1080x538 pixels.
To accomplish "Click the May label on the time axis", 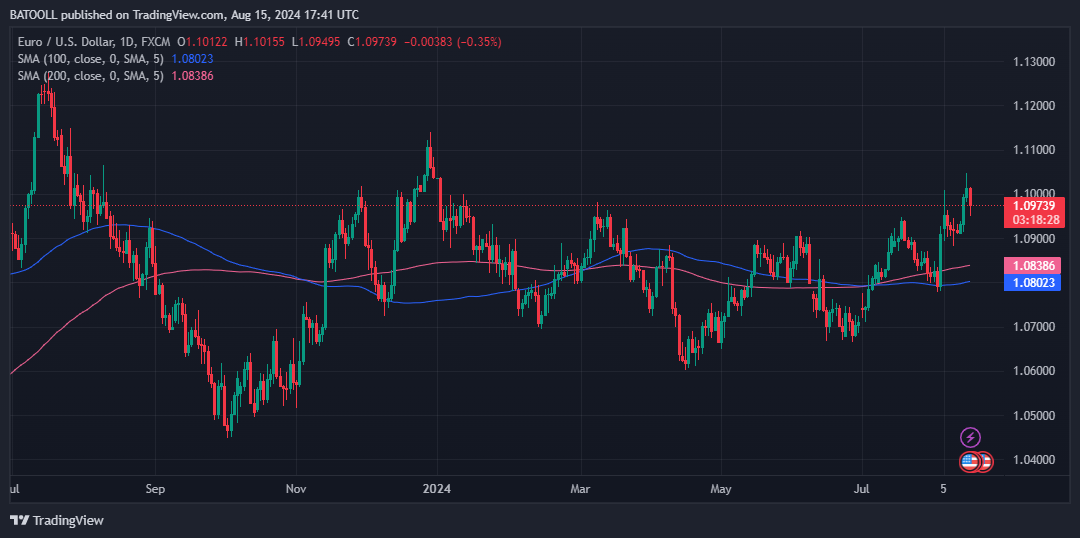I will pos(721,489).
